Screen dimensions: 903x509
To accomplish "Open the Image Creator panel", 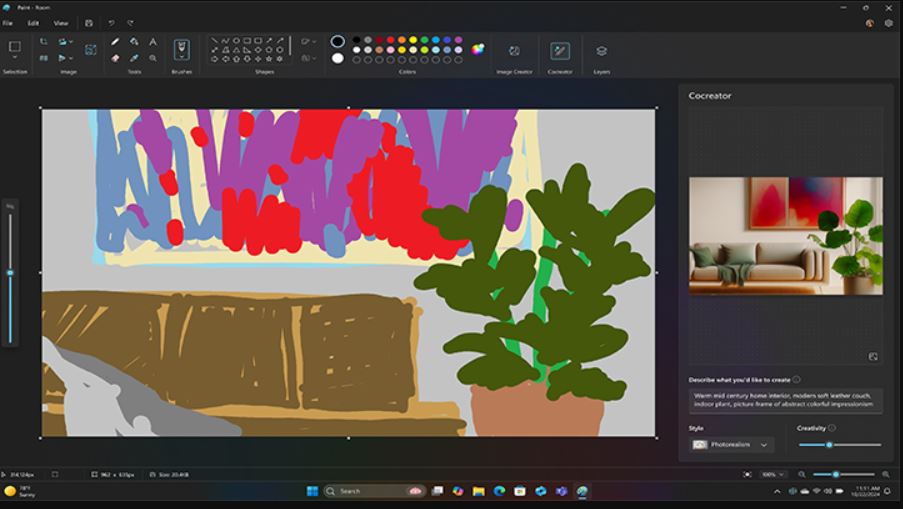I will point(514,51).
